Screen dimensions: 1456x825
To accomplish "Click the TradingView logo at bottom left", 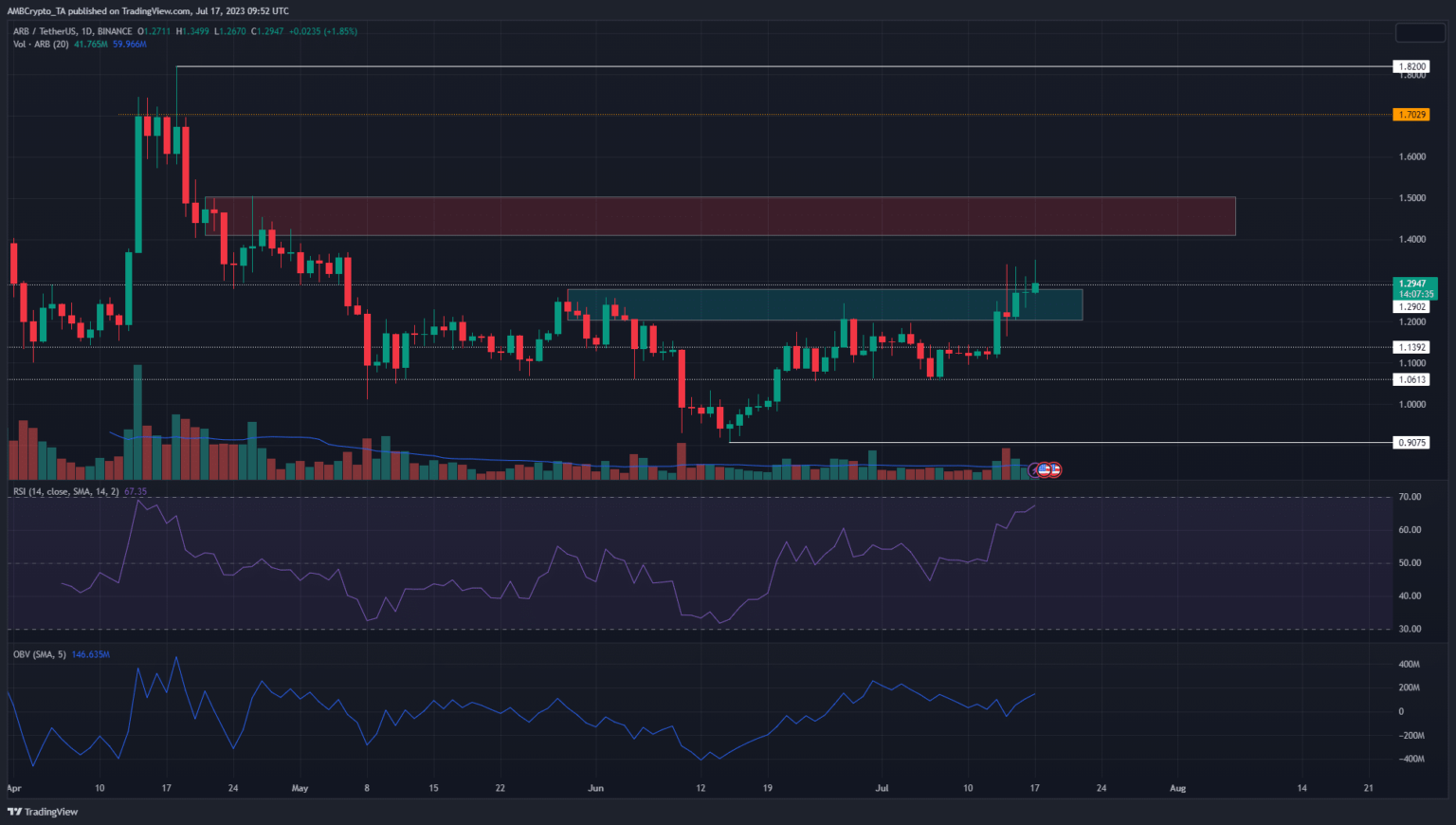I will pos(43,812).
